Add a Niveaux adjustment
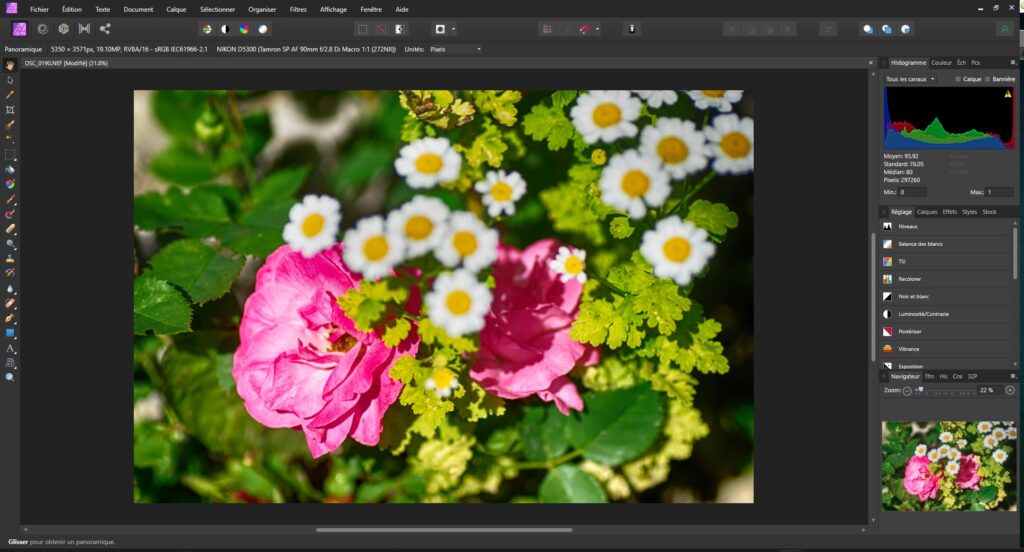The width and height of the screenshot is (1024, 552). pyautogui.click(x=908, y=227)
